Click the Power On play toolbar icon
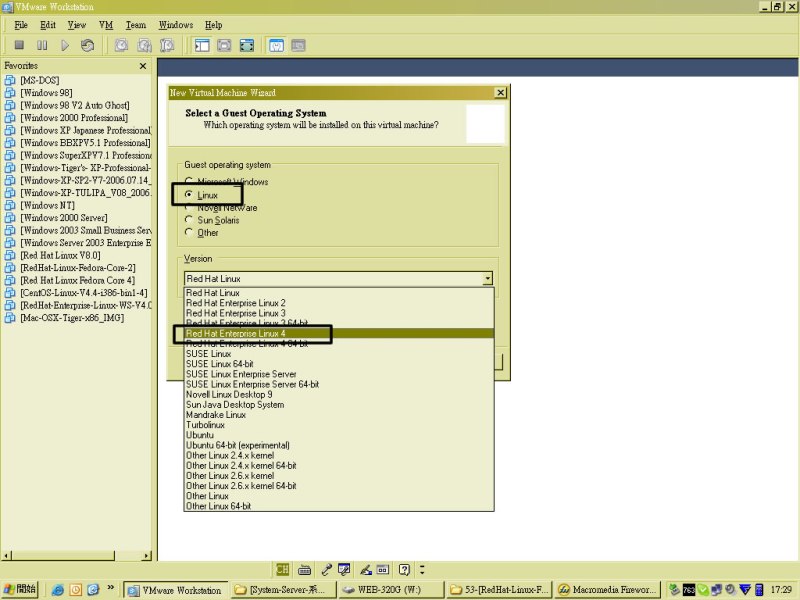The height and width of the screenshot is (600, 800). tap(65, 45)
